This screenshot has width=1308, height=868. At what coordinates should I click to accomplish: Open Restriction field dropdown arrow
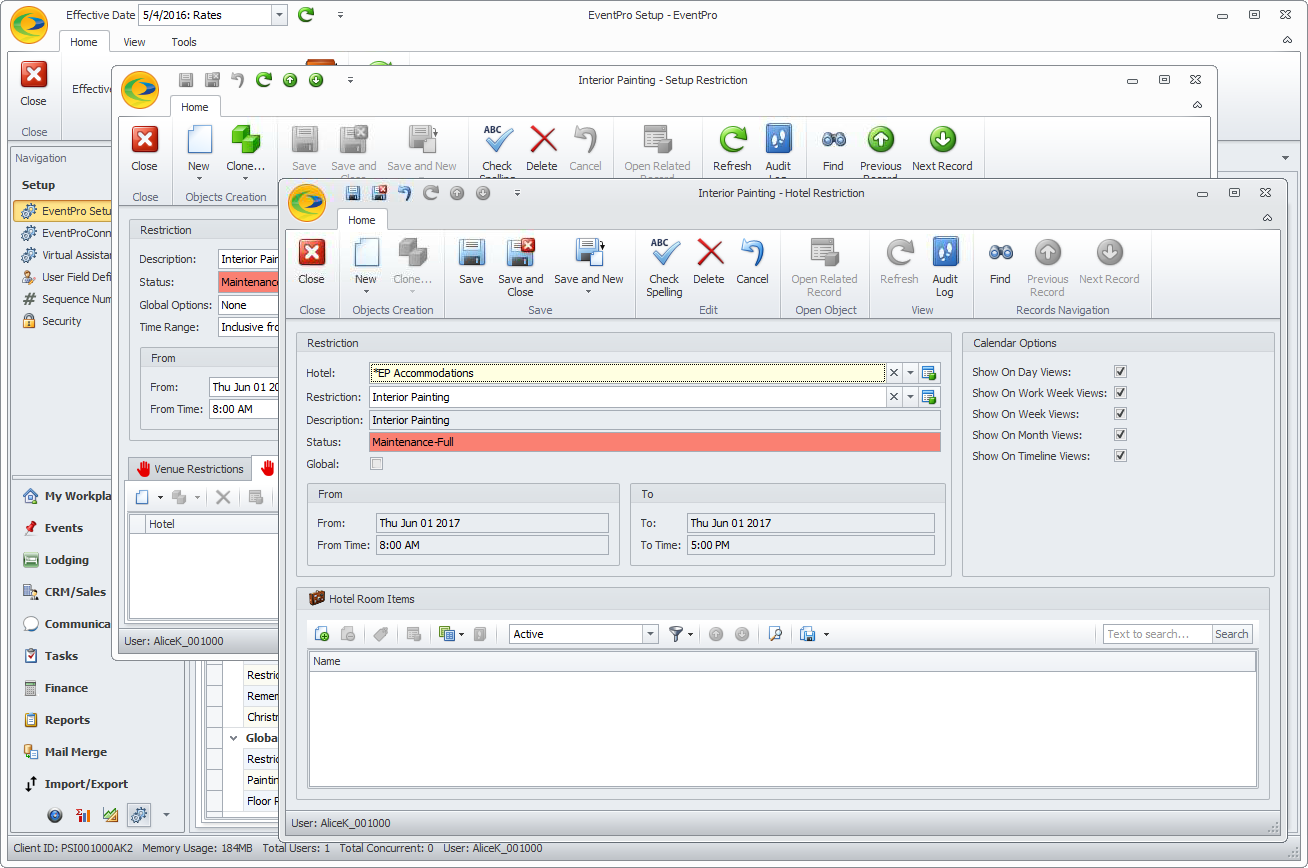click(x=910, y=397)
